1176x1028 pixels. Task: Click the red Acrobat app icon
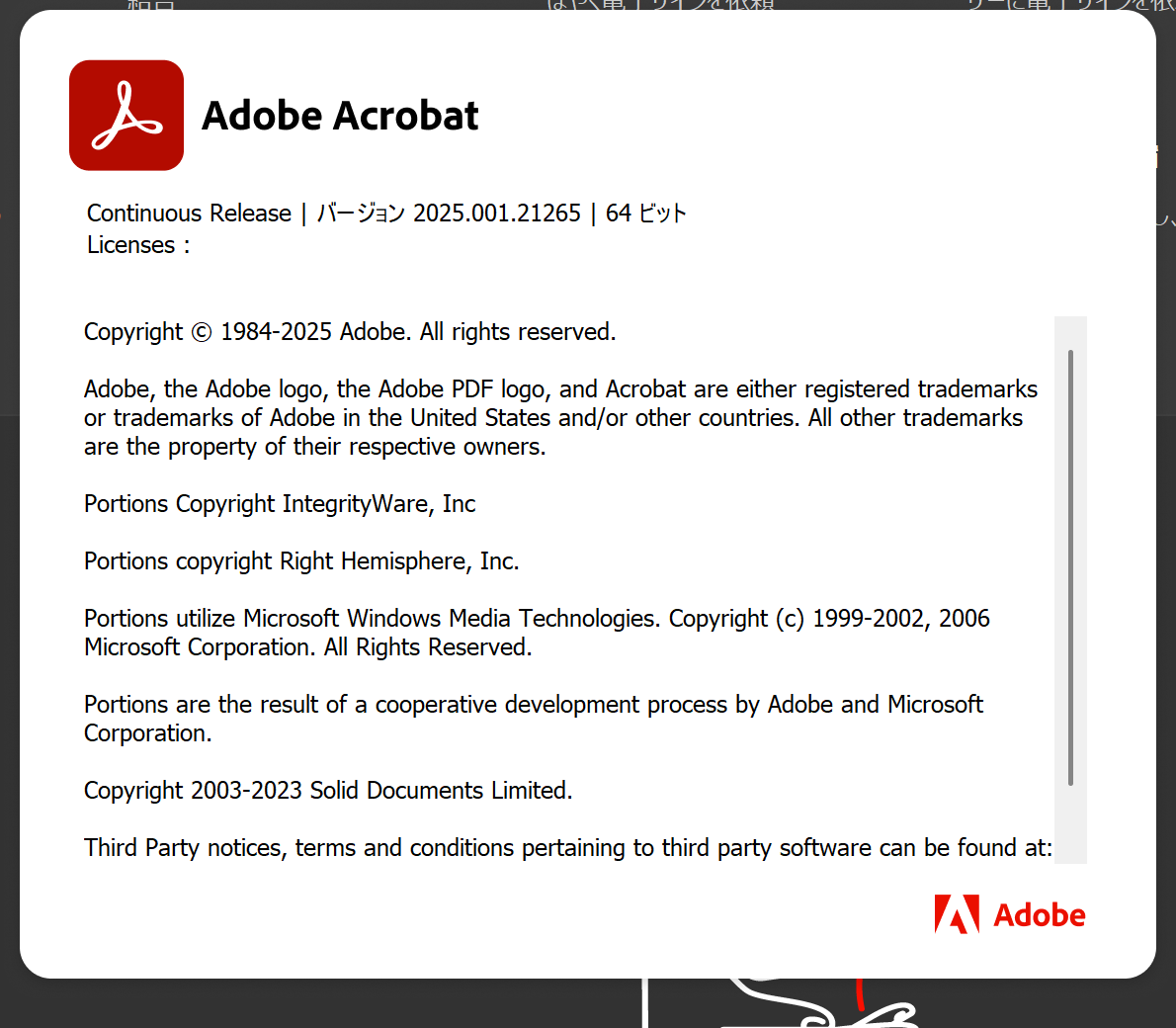[x=126, y=116]
